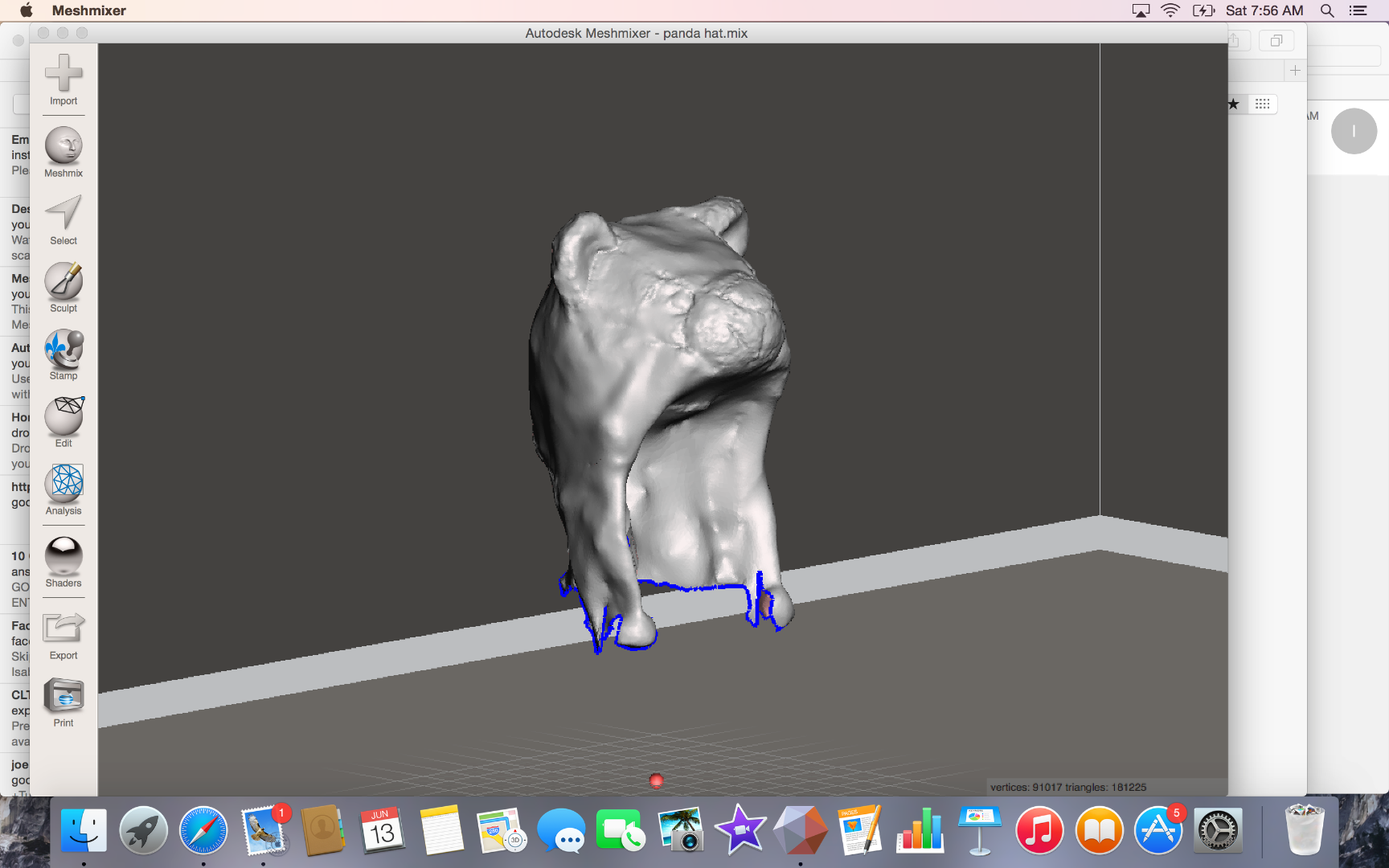Click Safari's new tab plus button
The width and height of the screenshot is (1389, 868).
point(1294,71)
